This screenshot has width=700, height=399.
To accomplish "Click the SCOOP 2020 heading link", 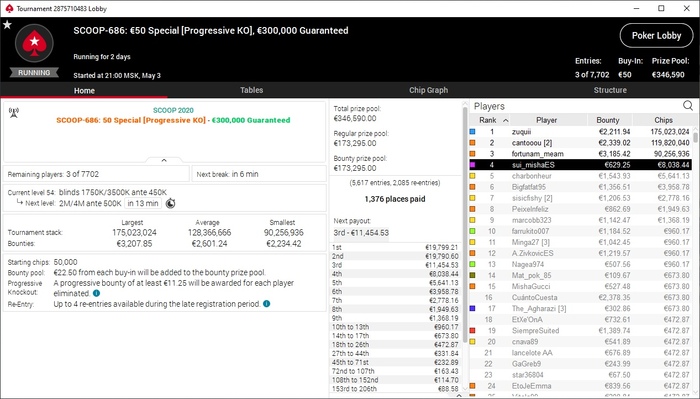I will (173, 110).
